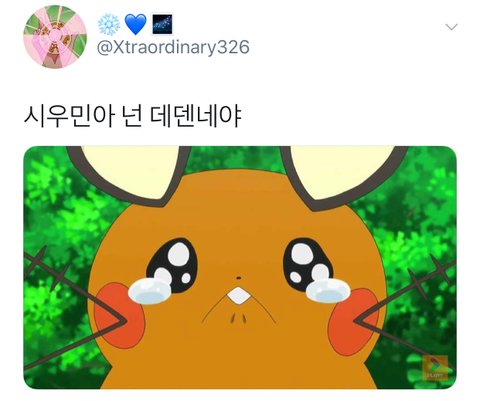Image resolution: width=480 pixels, height=401 pixels.
Task: Open the pink circular profile avatar
Action: click(55, 37)
